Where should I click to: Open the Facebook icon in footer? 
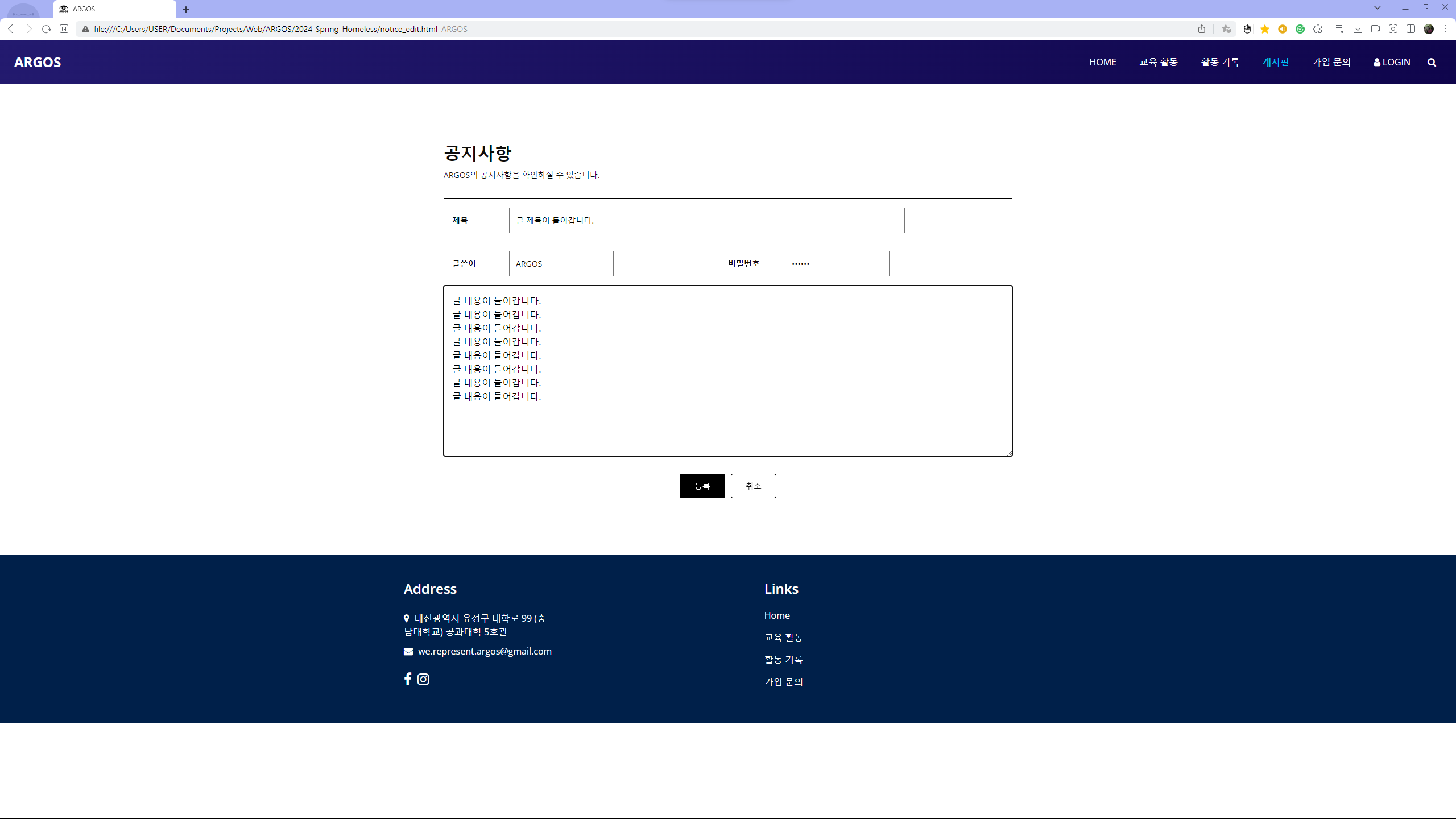pos(407,679)
